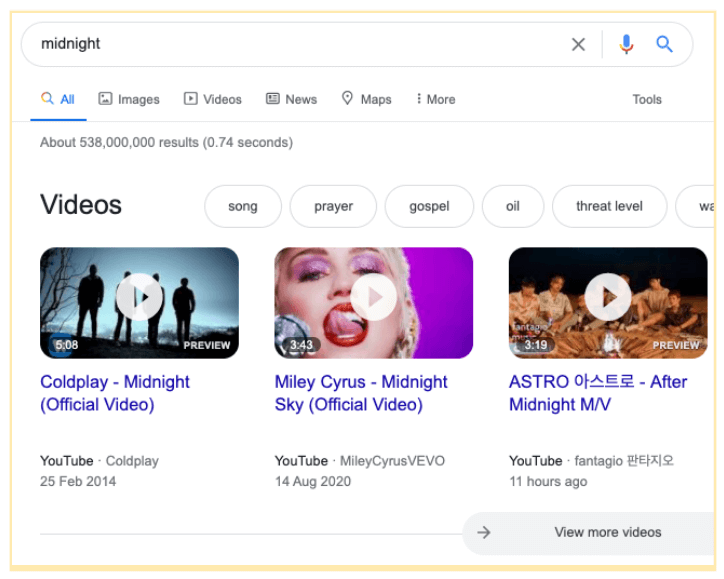Image resolution: width=724 pixels, height=579 pixels.
Task: Expand the More options menu
Action: [x=435, y=99]
